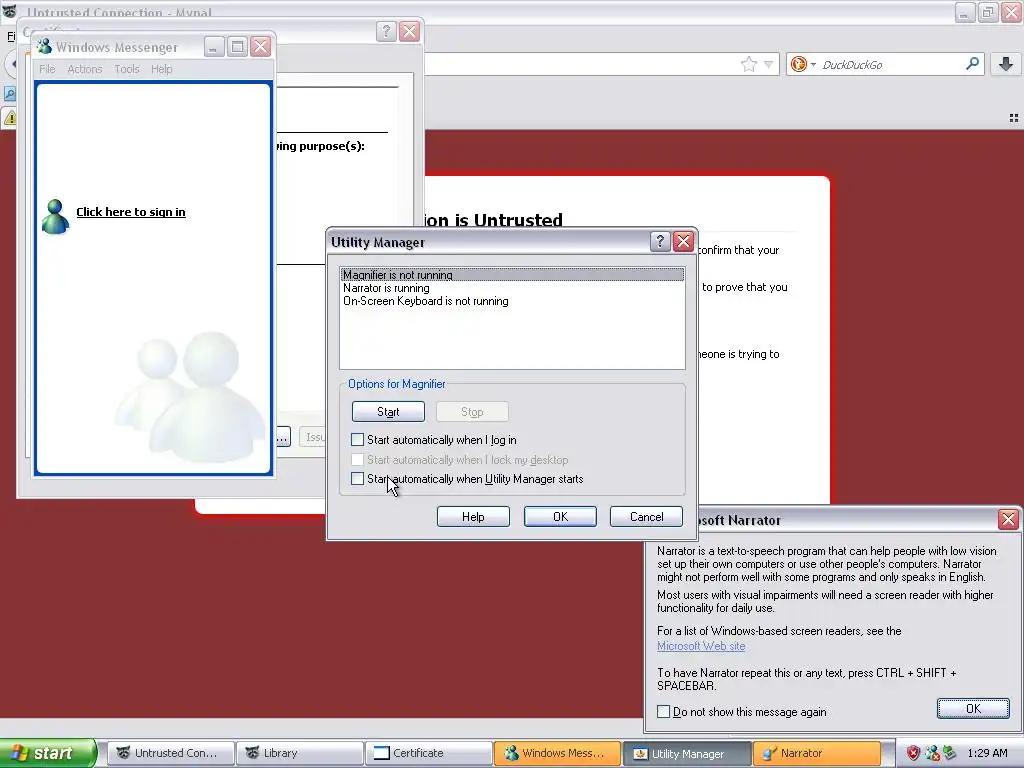Maximize the Windows Messenger window
The width and height of the screenshot is (1024, 768).
coord(237,47)
